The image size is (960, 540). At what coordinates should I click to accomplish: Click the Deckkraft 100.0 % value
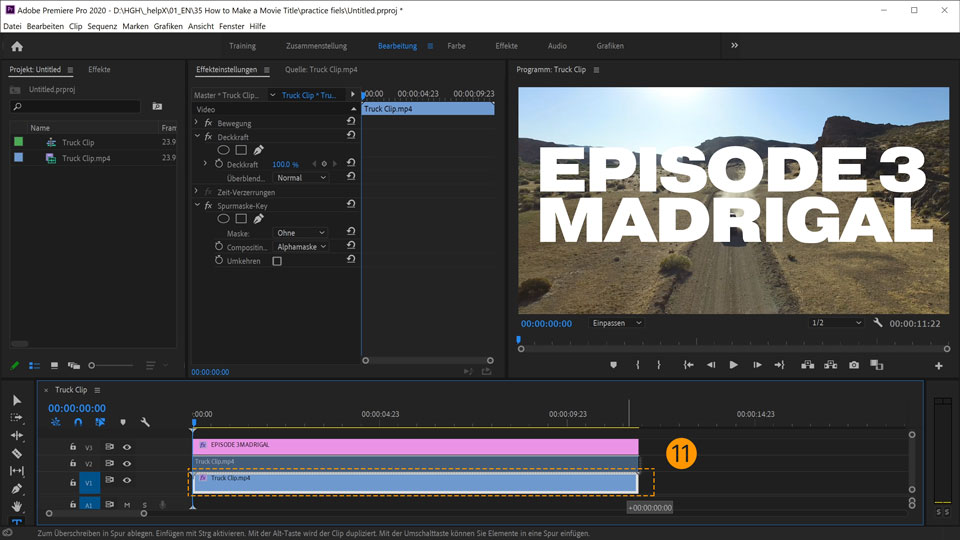pyautogui.click(x=285, y=164)
